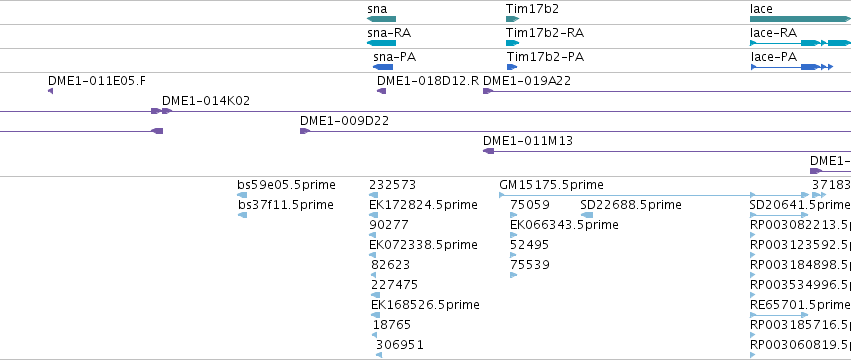This screenshot has height=360, width=851.
Task: Select the DME1-019A22 feature label
Action: pyautogui.click(x=527, y=81)
